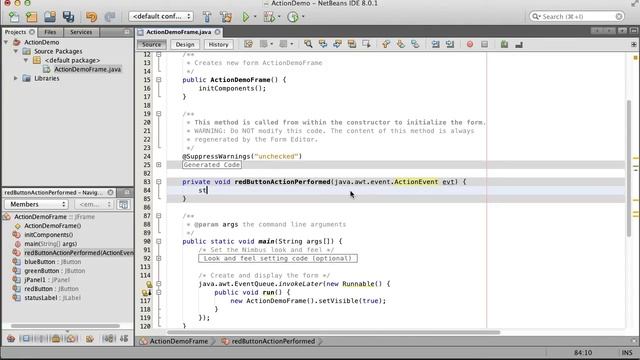Switch to Design view

185,44
